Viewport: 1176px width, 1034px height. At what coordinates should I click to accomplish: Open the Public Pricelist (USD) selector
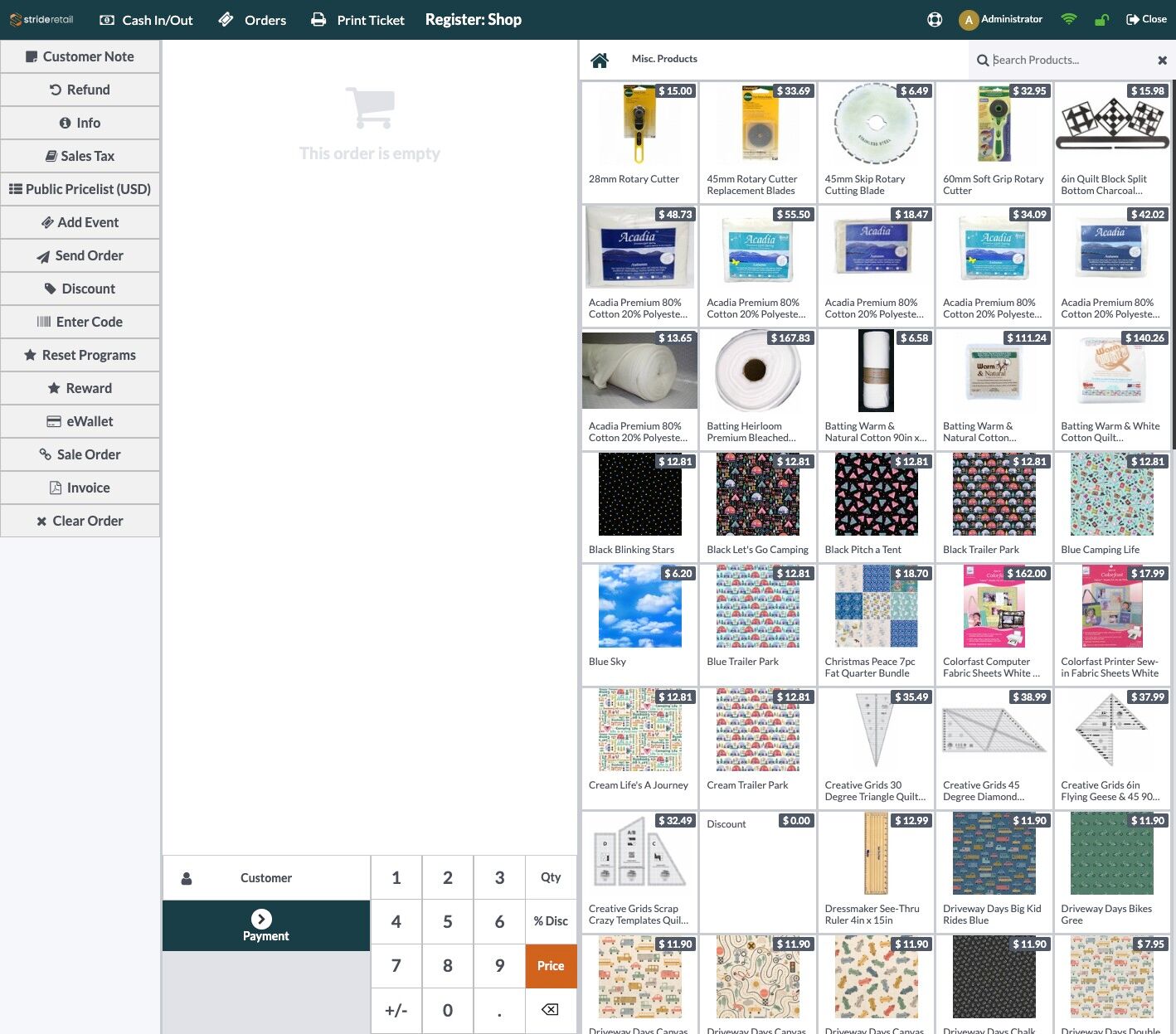point(80,189)
